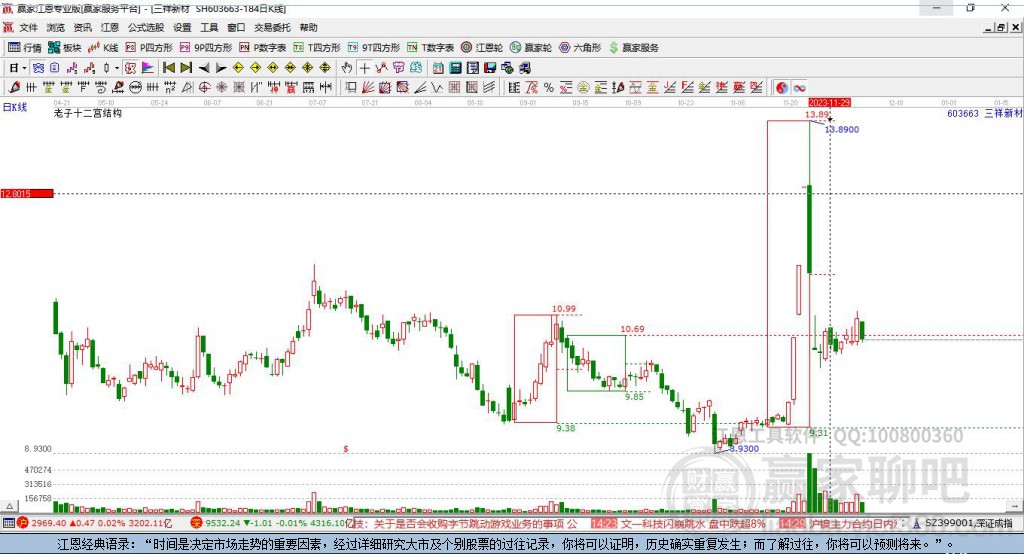Open the P数字表 number table

point(263,48)
